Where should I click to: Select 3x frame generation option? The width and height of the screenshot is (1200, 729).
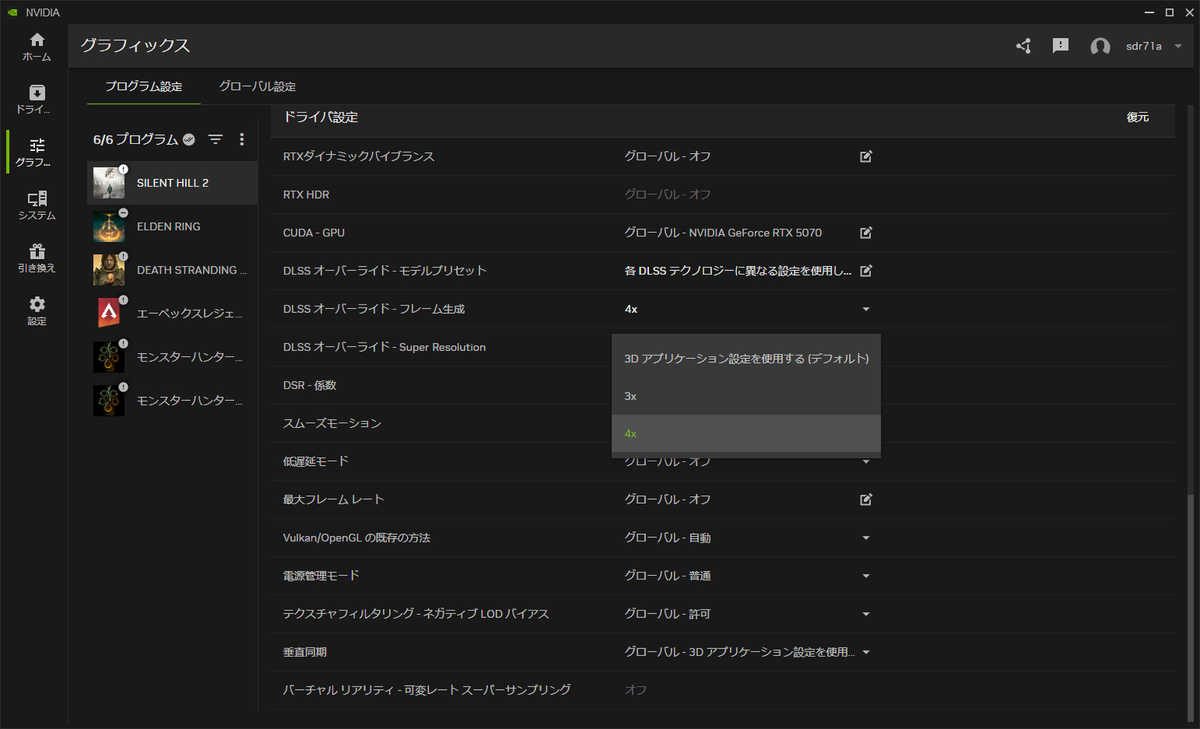pos(745,396)
